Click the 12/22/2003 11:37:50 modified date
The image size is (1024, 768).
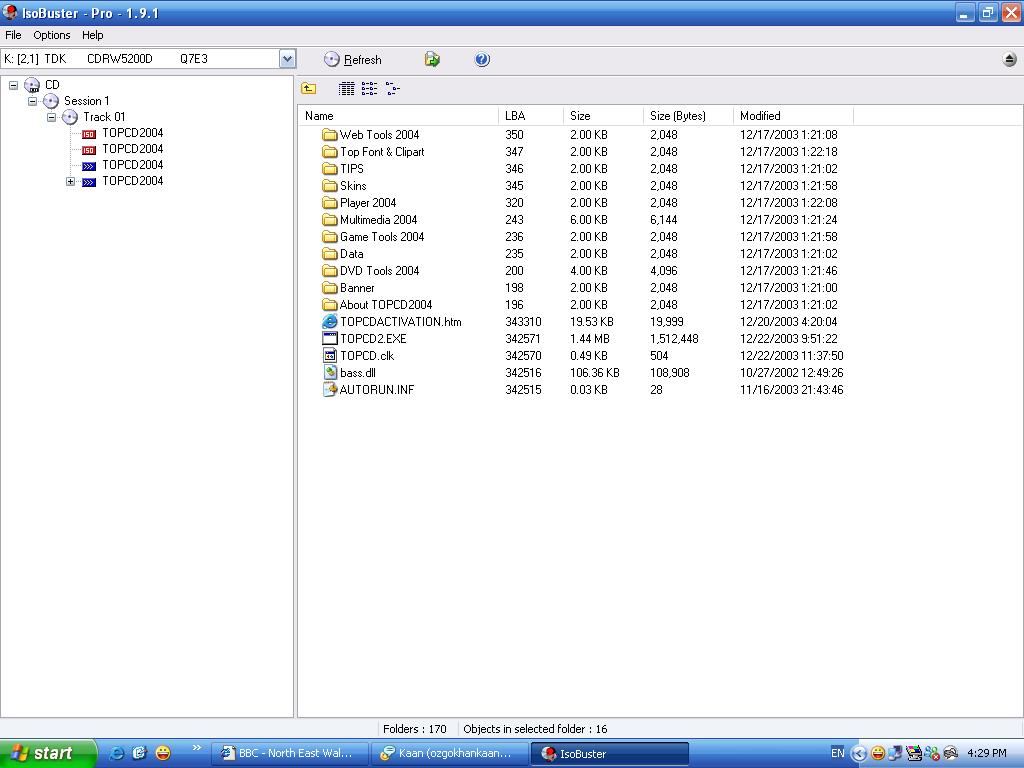(x=792, y=355)
